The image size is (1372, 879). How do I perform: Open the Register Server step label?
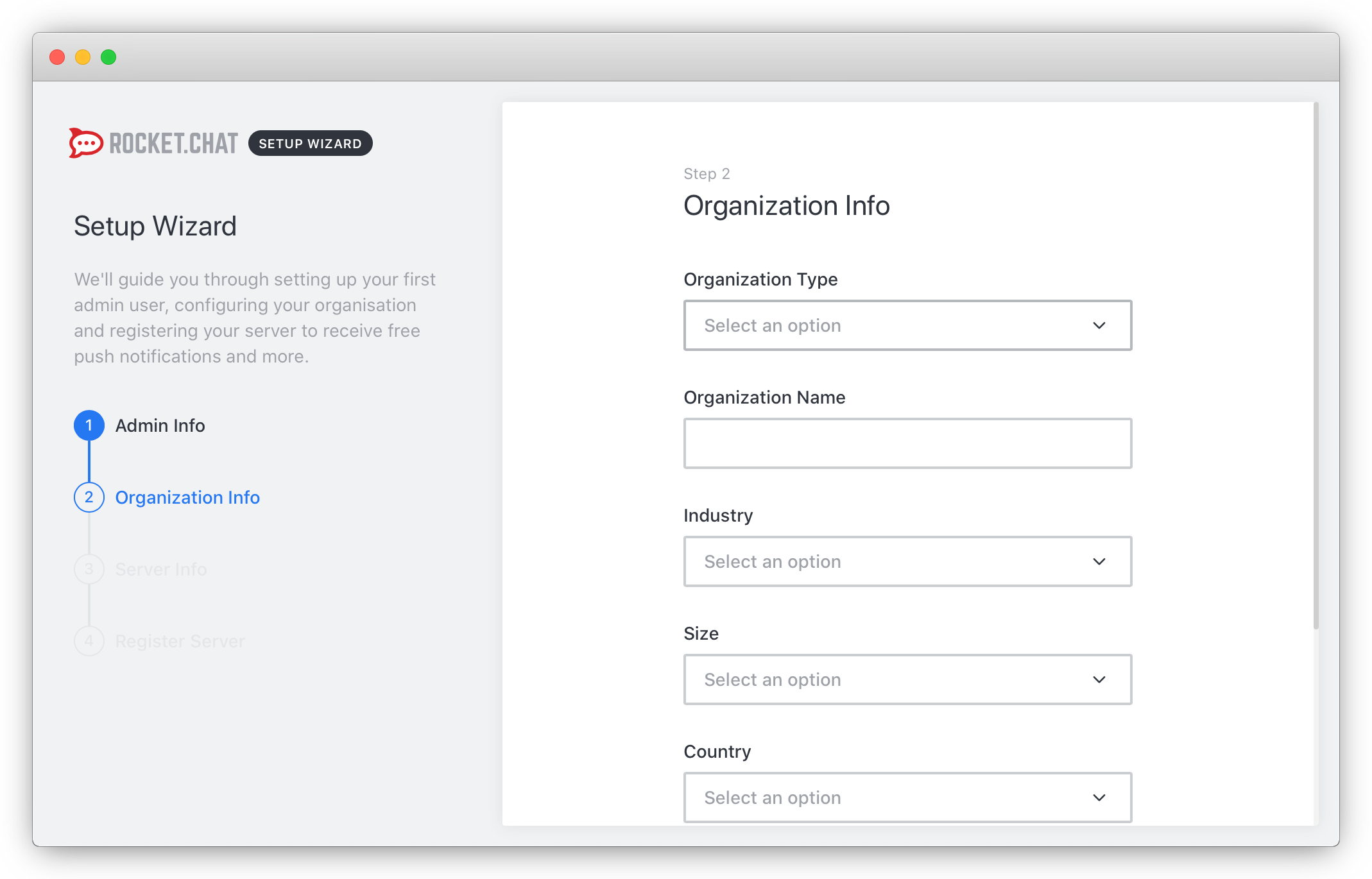tap(180, 641)
